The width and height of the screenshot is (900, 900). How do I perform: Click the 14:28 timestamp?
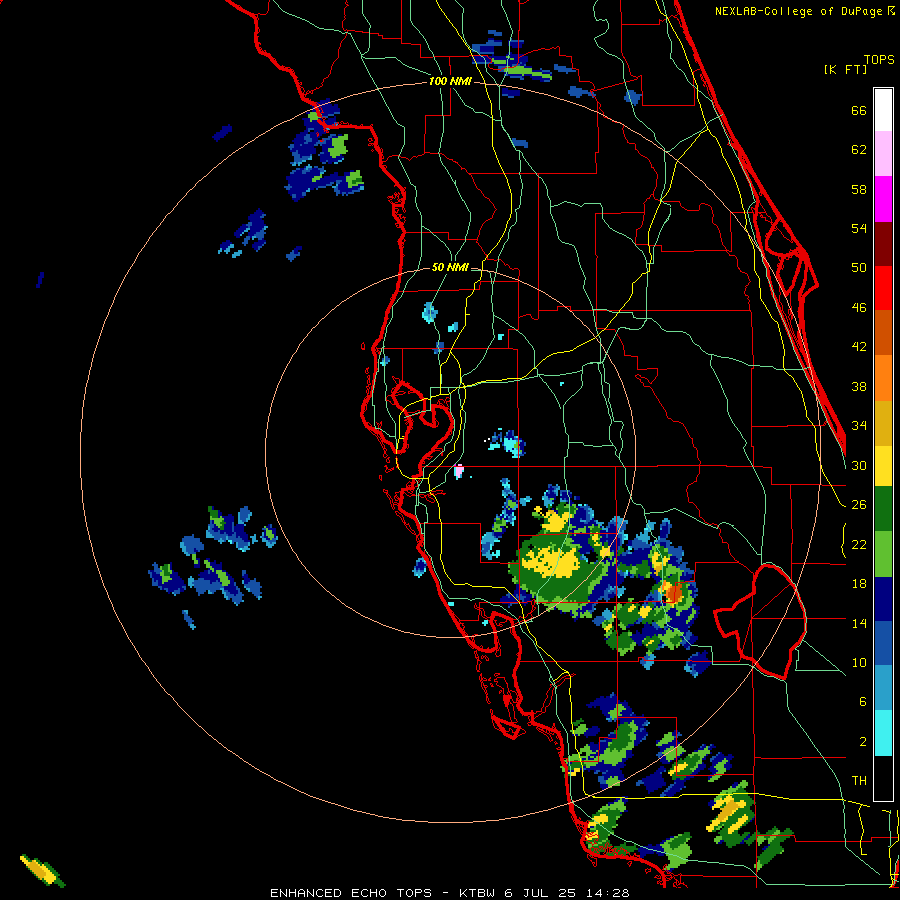[x=608, y=893]
